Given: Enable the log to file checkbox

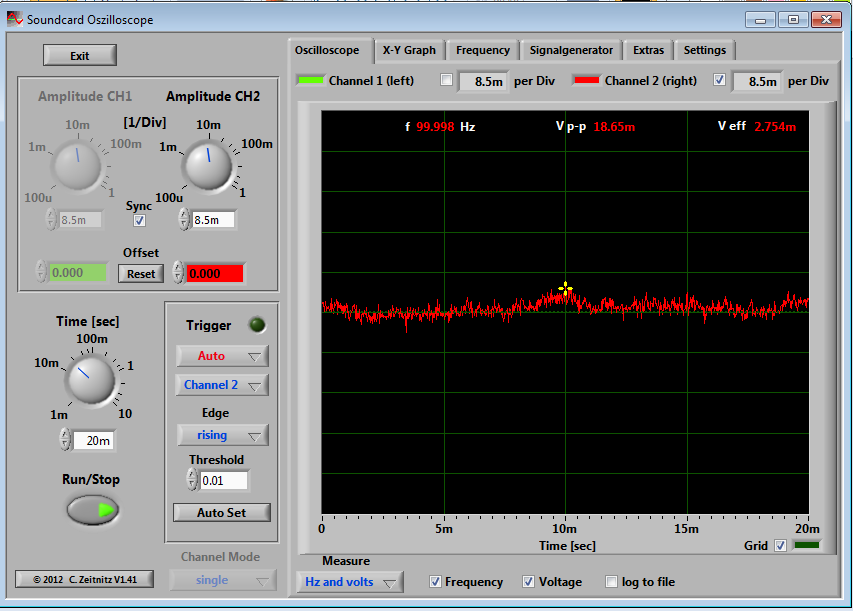Looking at the screenshot, I should click(611, 582).
